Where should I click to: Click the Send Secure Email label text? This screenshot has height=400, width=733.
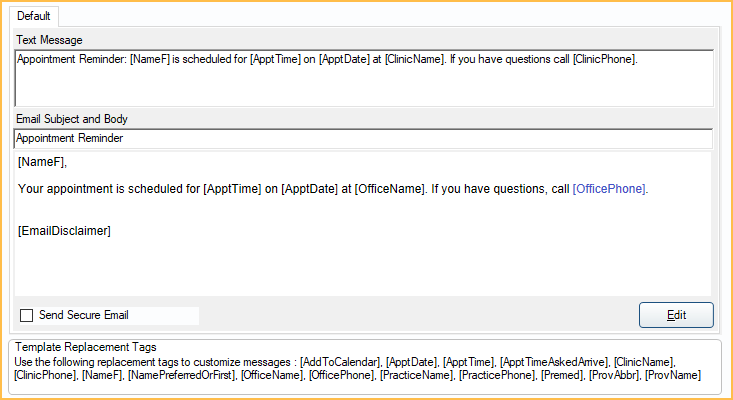tap(84, 315)
